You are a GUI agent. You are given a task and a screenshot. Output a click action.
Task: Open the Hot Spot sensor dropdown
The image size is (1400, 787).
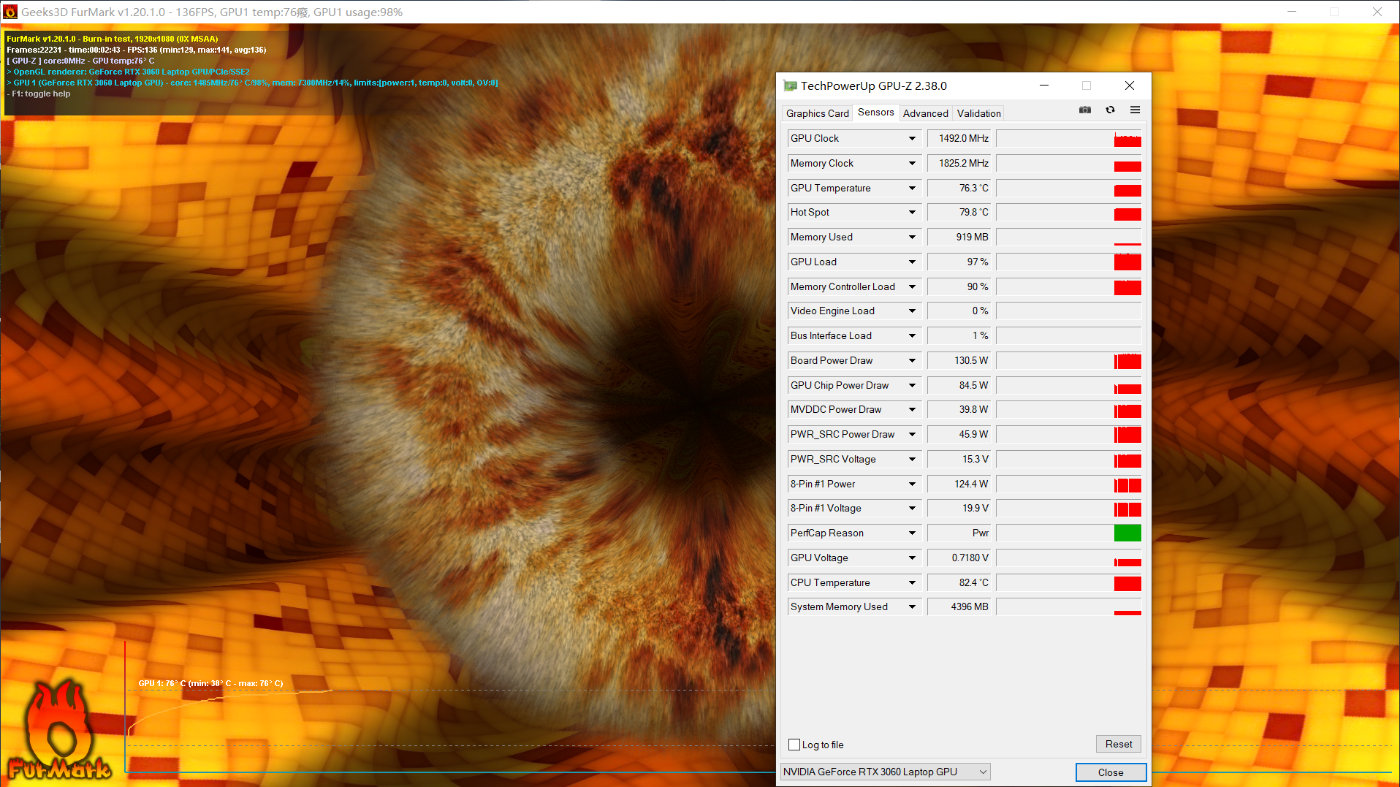click(x=912, y=212)
